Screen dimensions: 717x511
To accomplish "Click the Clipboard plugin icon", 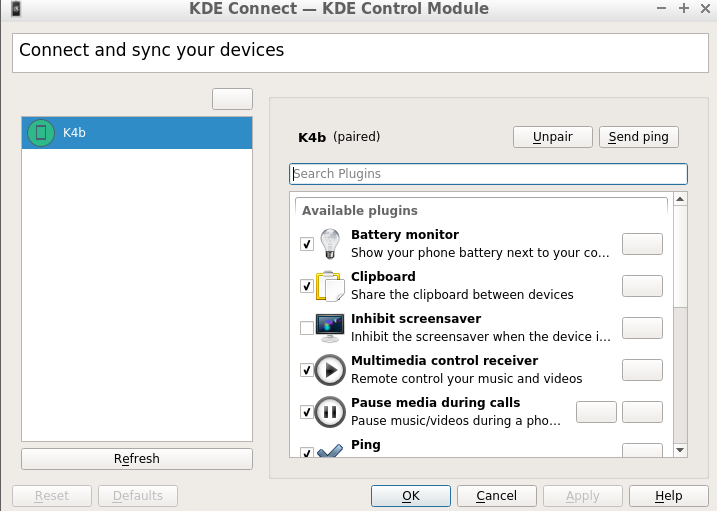I will [330, 286].
